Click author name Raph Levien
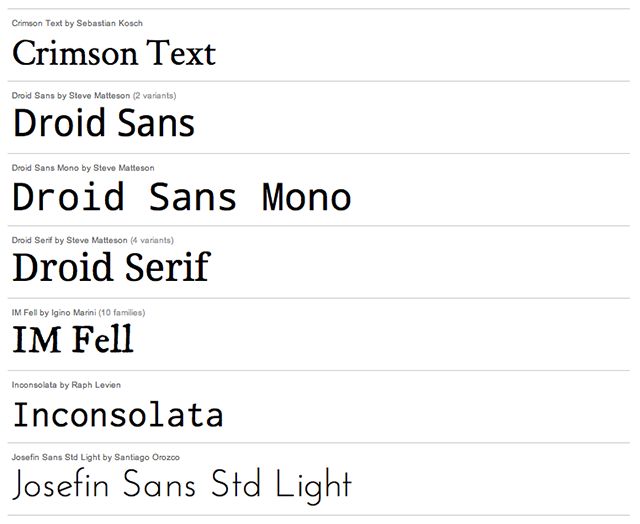The image size is (640, 524). click(97, 384)
